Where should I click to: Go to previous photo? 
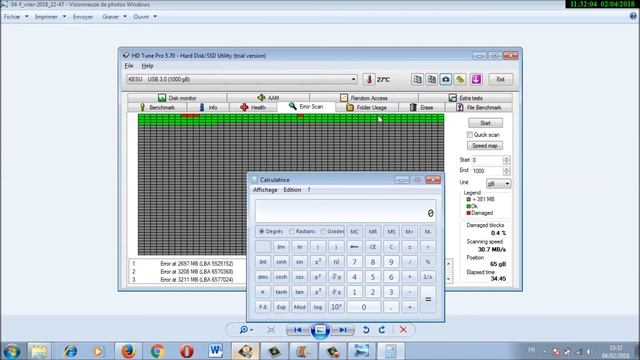298,330
